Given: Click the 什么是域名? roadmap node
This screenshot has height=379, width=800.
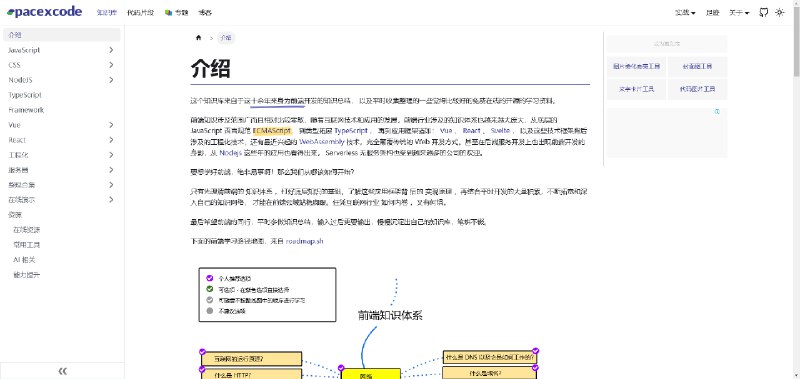Looking at the screenshot, I should tap(490, 373).
